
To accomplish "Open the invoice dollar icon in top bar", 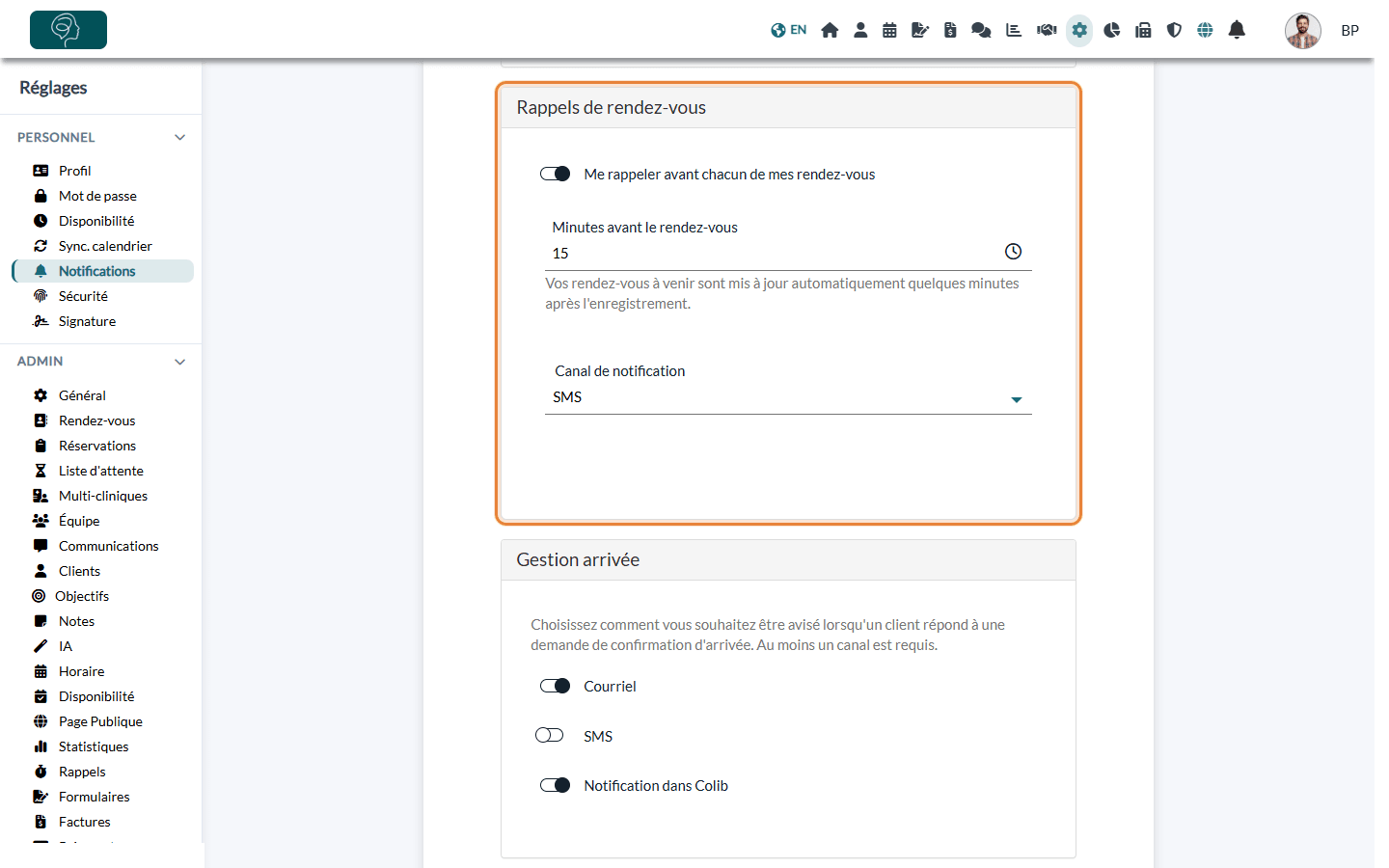I will coord(950,30).
